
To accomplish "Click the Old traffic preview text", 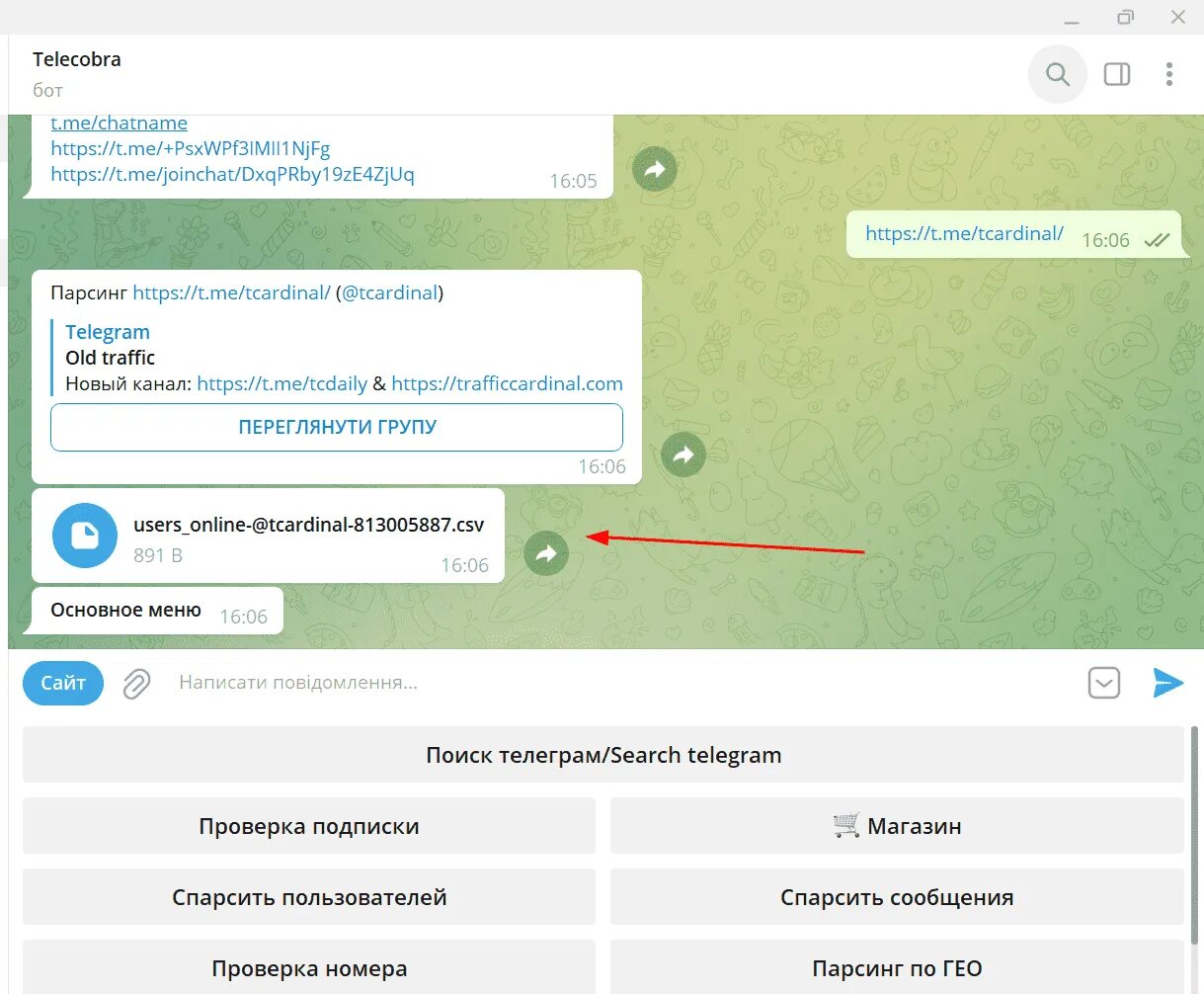I will pyautogui.click(x=110, y=358).
